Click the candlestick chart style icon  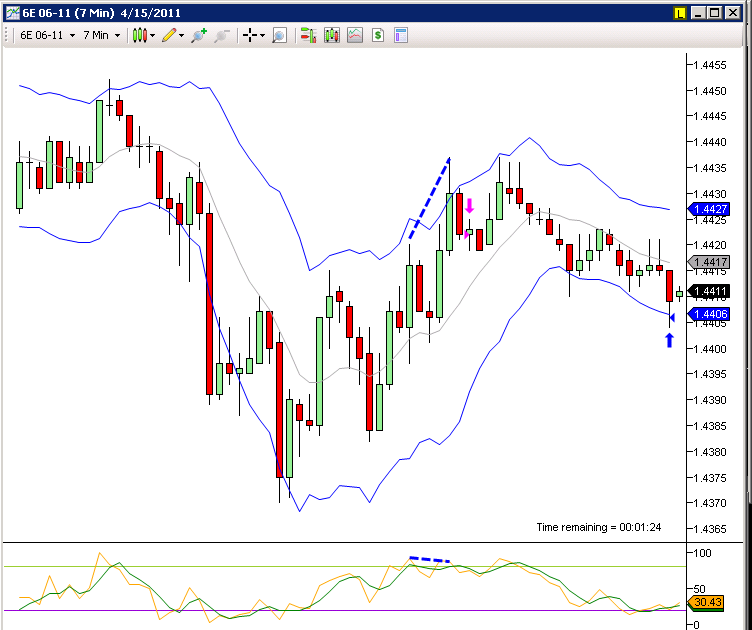[x=140, y=35]
